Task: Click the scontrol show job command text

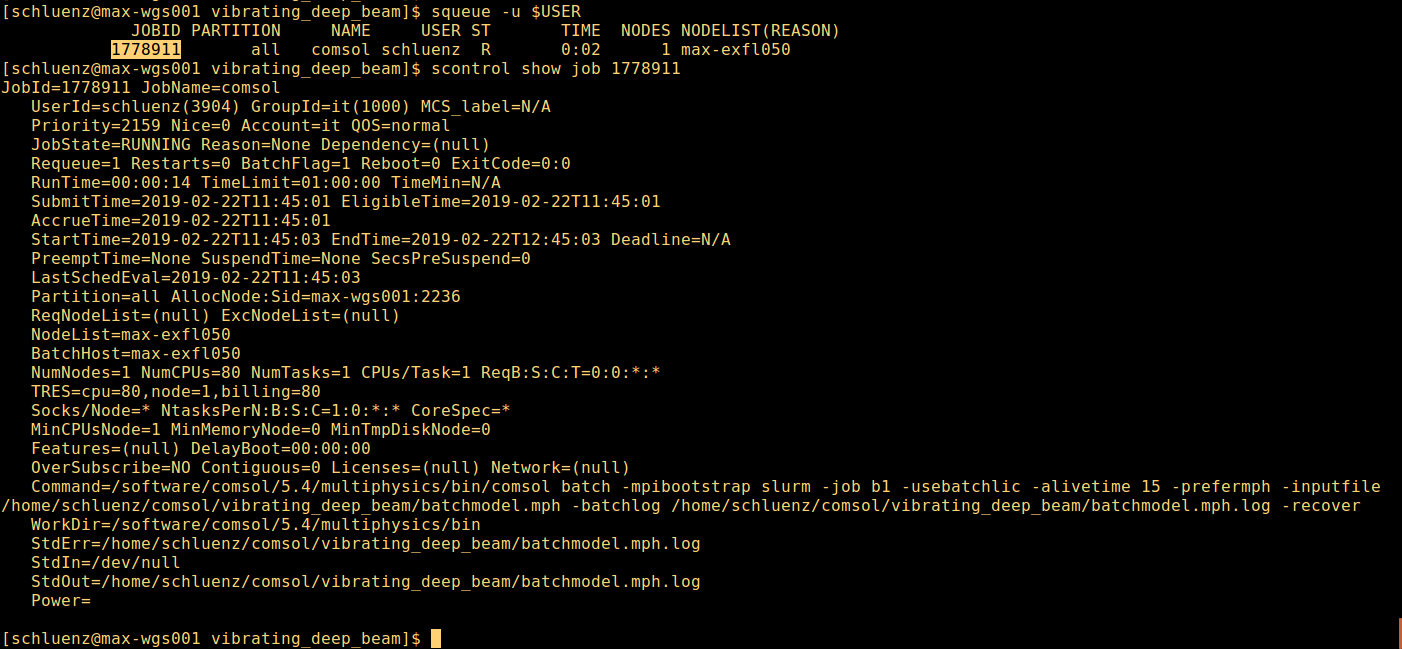Action: (x=555, y=68)
